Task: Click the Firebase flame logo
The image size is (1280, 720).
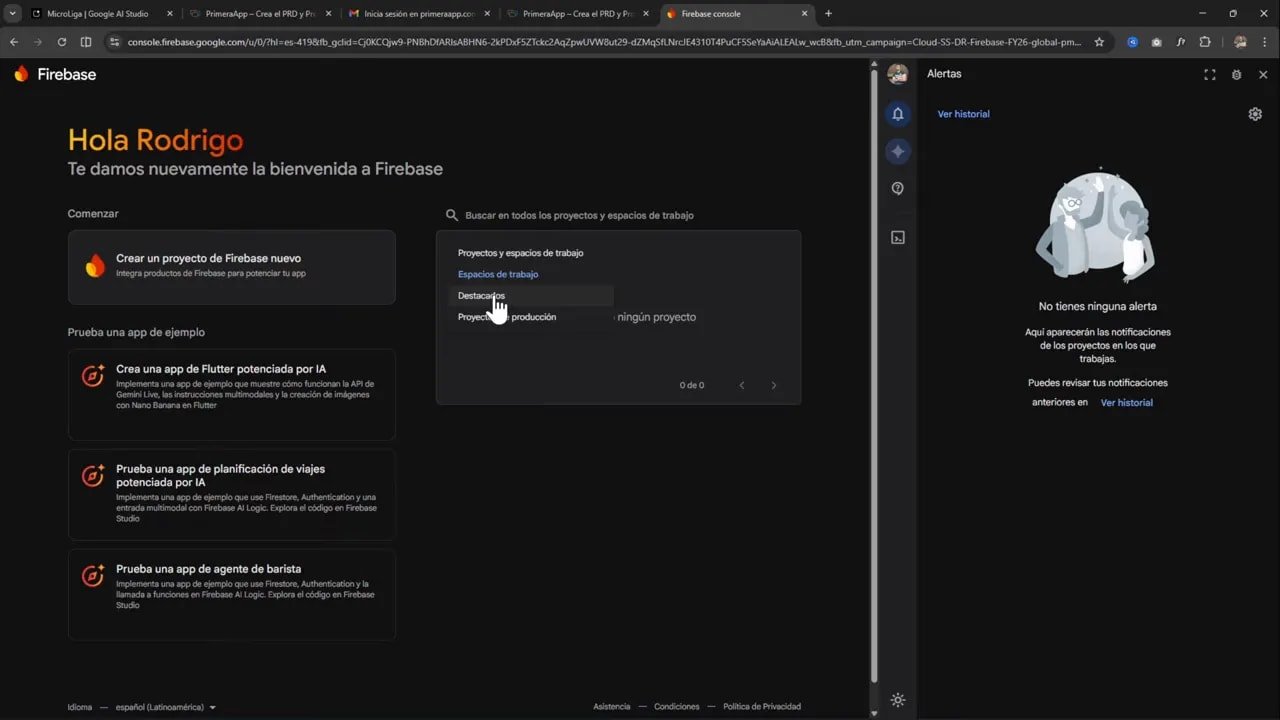Action: point(22,74)
